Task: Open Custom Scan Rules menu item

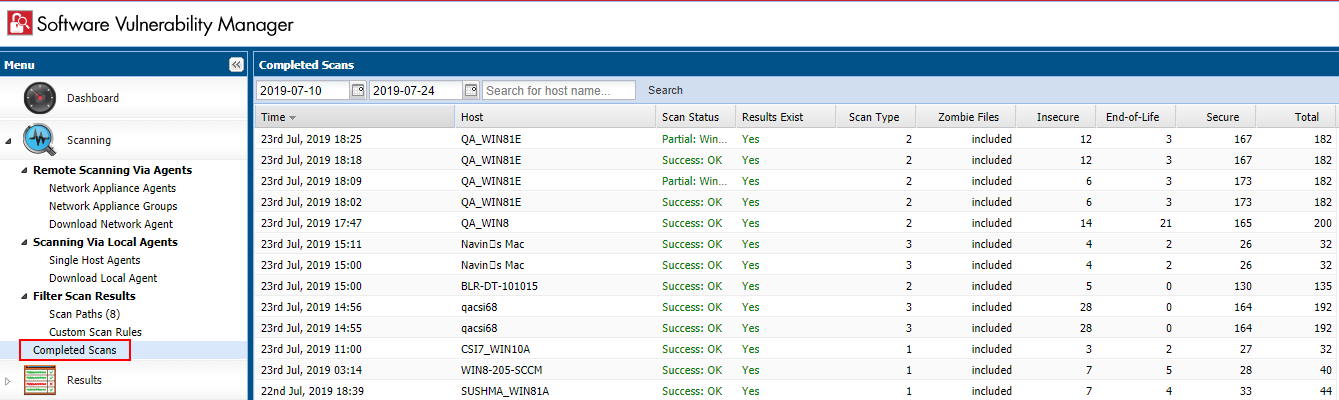Action: (95, 332)
